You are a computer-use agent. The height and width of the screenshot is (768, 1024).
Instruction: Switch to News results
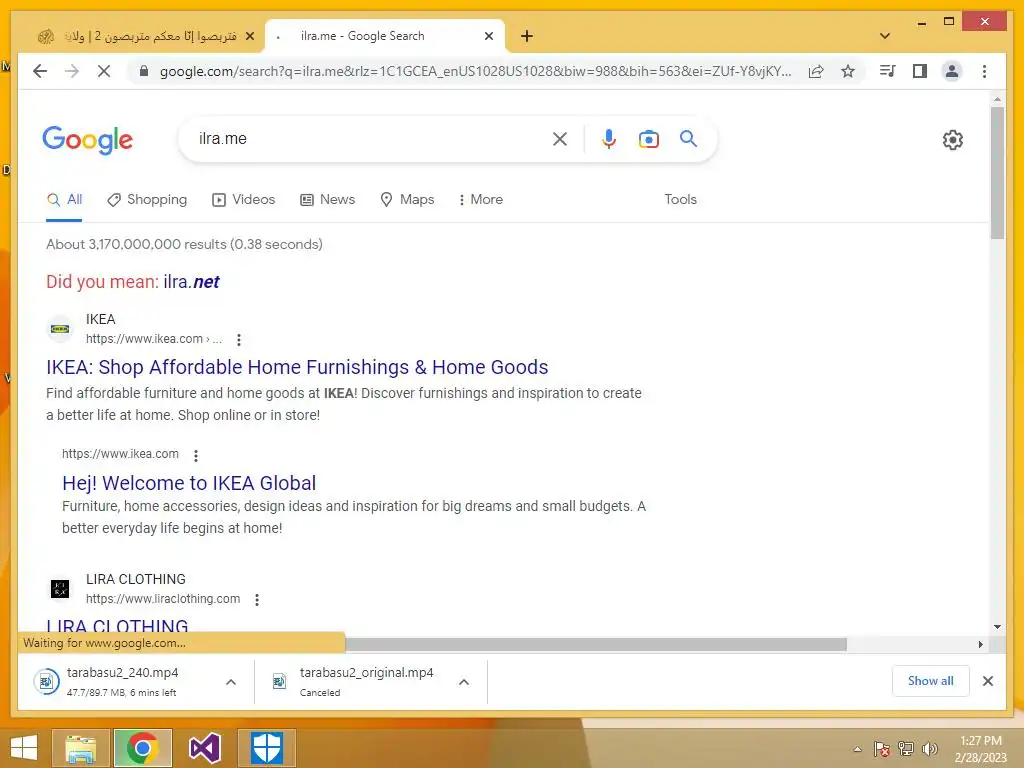[x=327, y=200]
